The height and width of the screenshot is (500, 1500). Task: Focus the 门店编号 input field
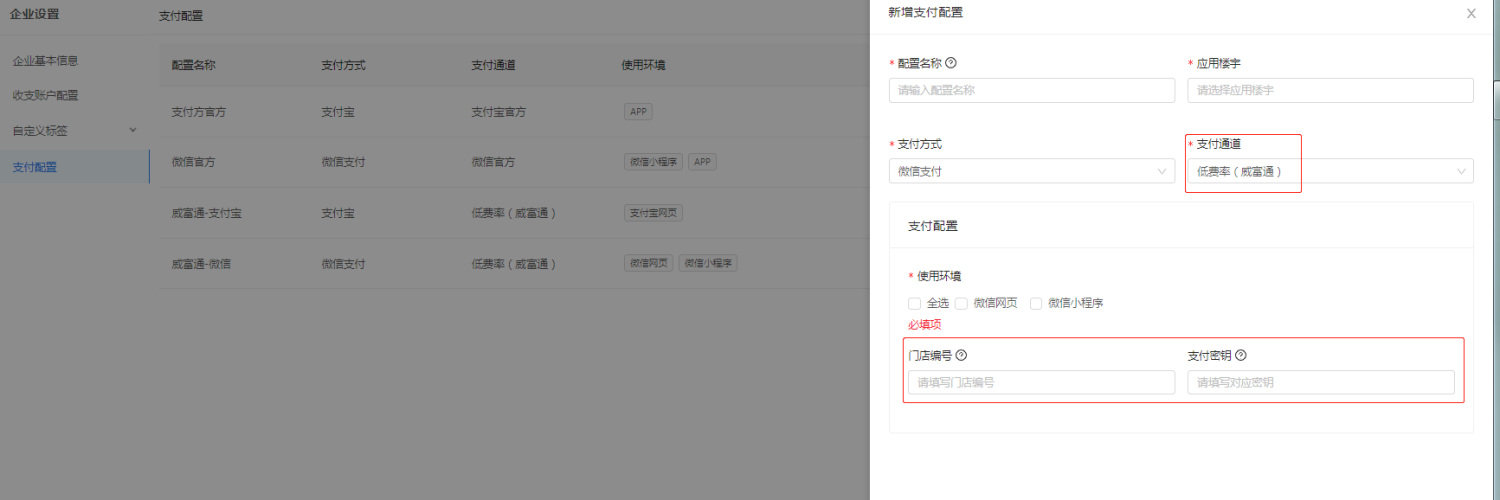1041,382
